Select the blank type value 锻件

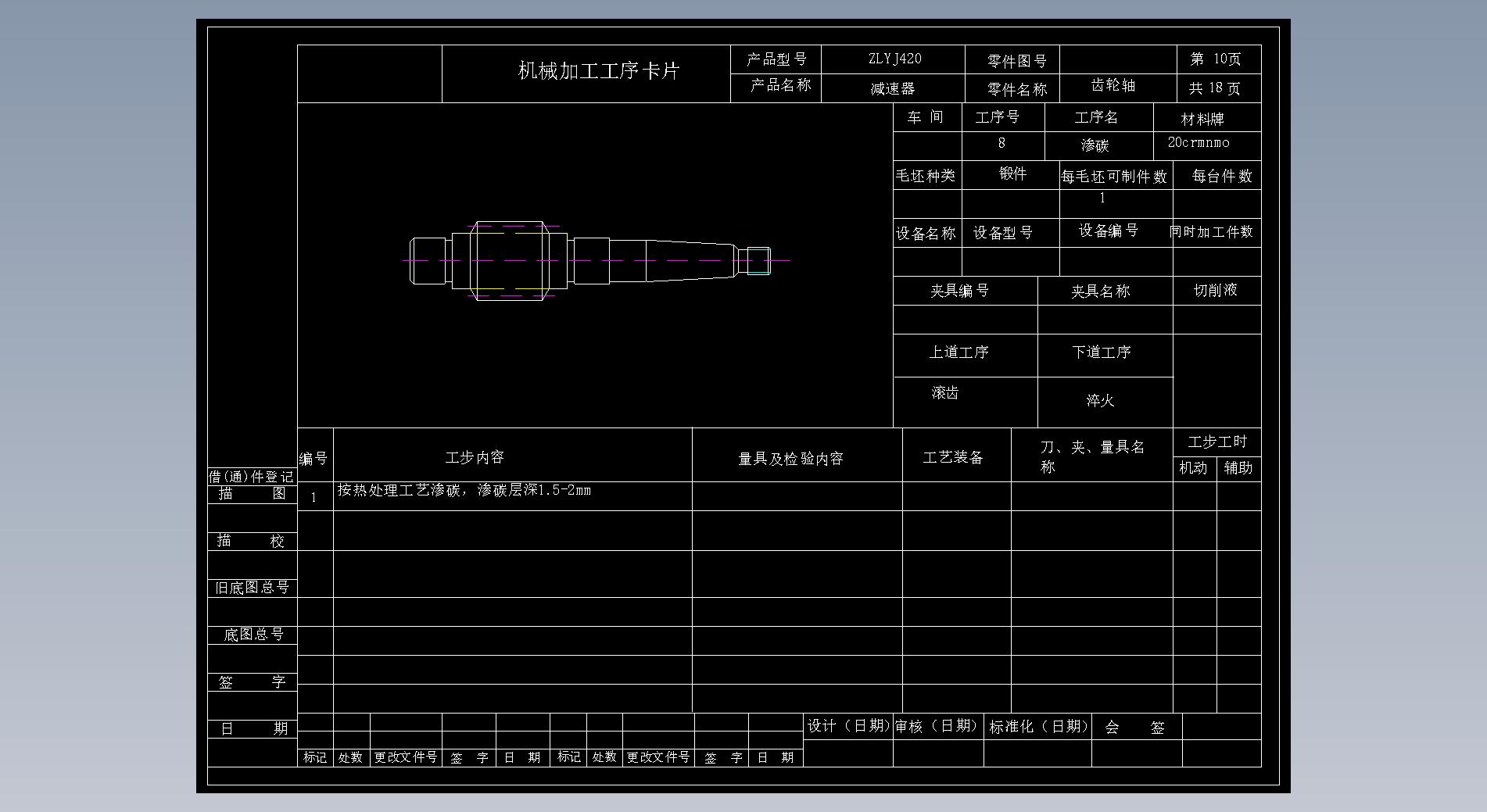pos(1012,173)
